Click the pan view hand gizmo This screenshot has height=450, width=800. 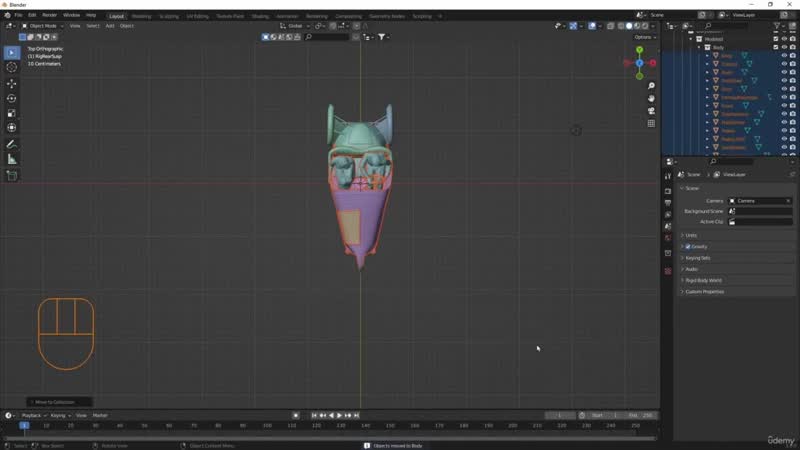651,98
